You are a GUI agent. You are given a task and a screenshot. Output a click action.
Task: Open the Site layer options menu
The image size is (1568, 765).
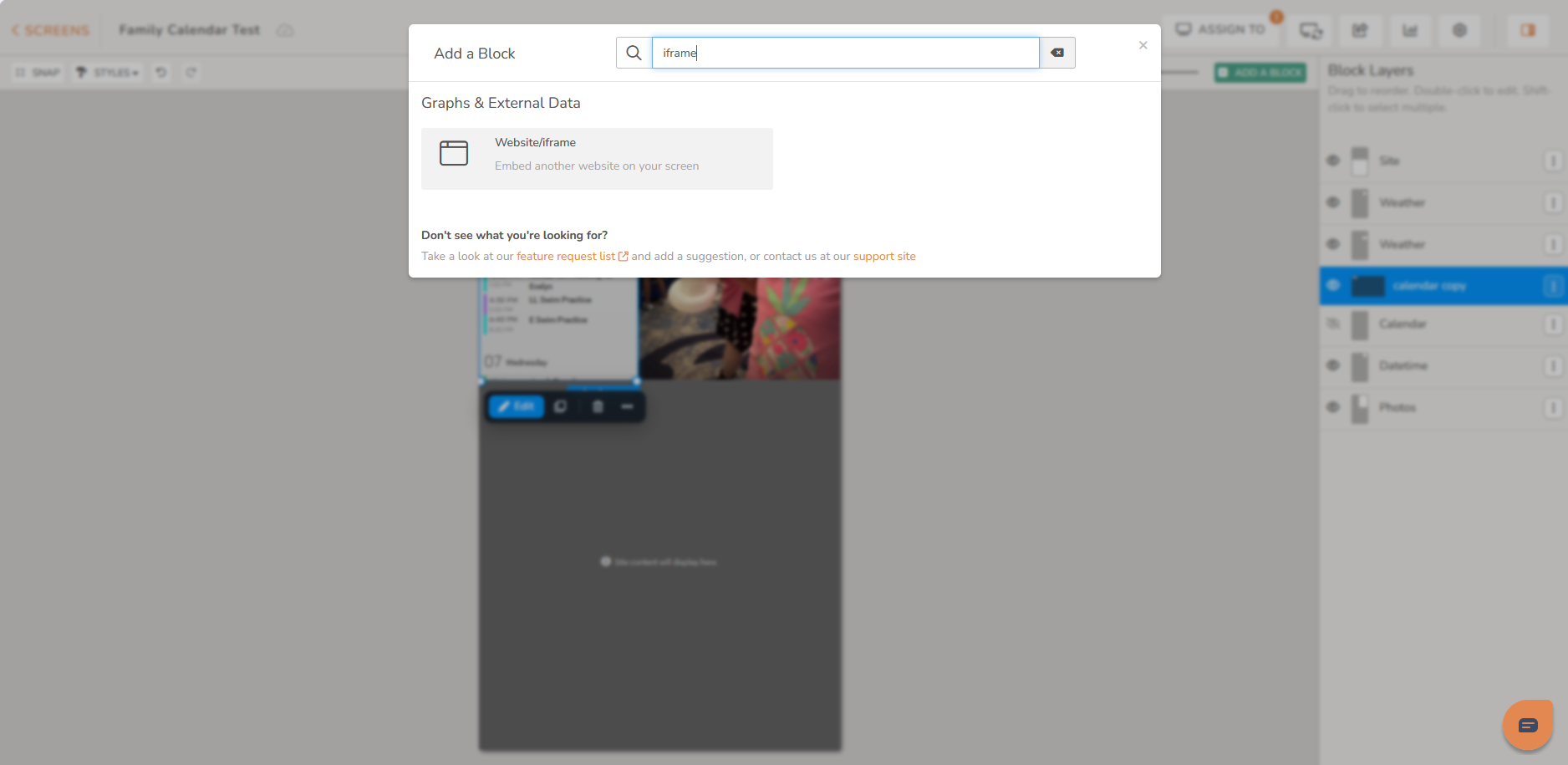pos(1553,161)
